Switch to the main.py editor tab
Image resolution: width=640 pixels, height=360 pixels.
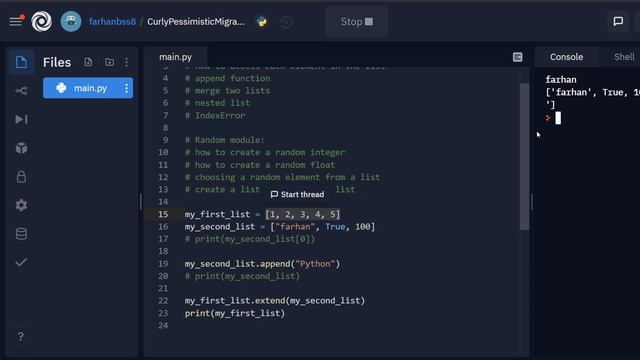pyautogui.click(x=176, y=57)
